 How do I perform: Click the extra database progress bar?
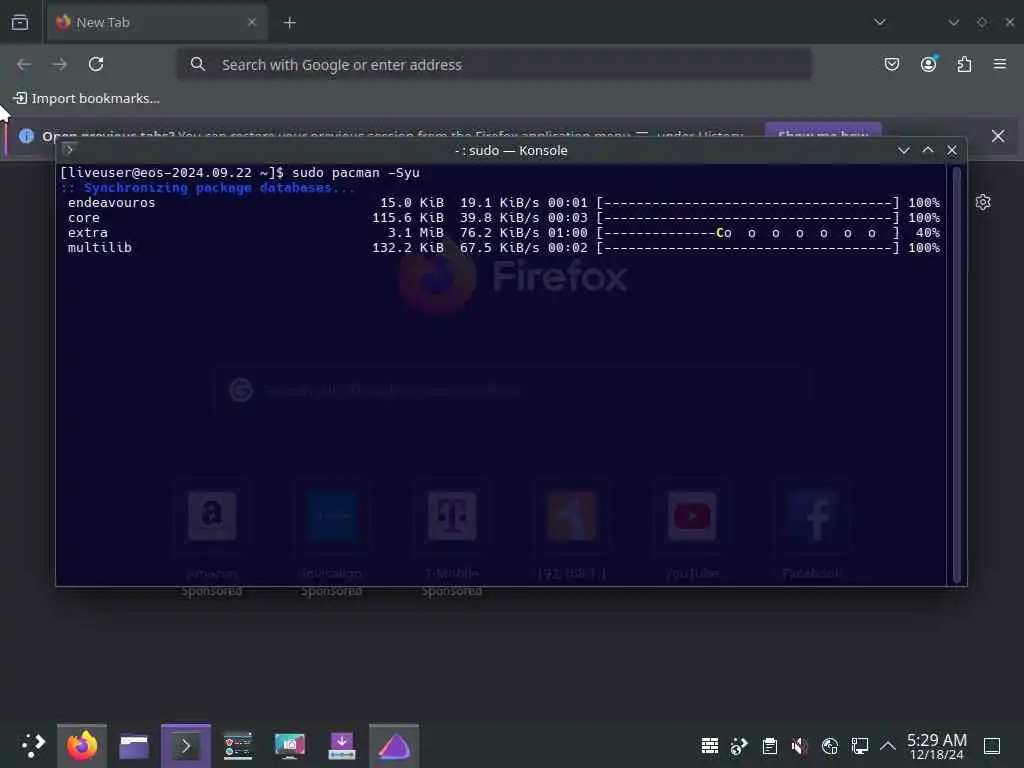click(748, 233)
